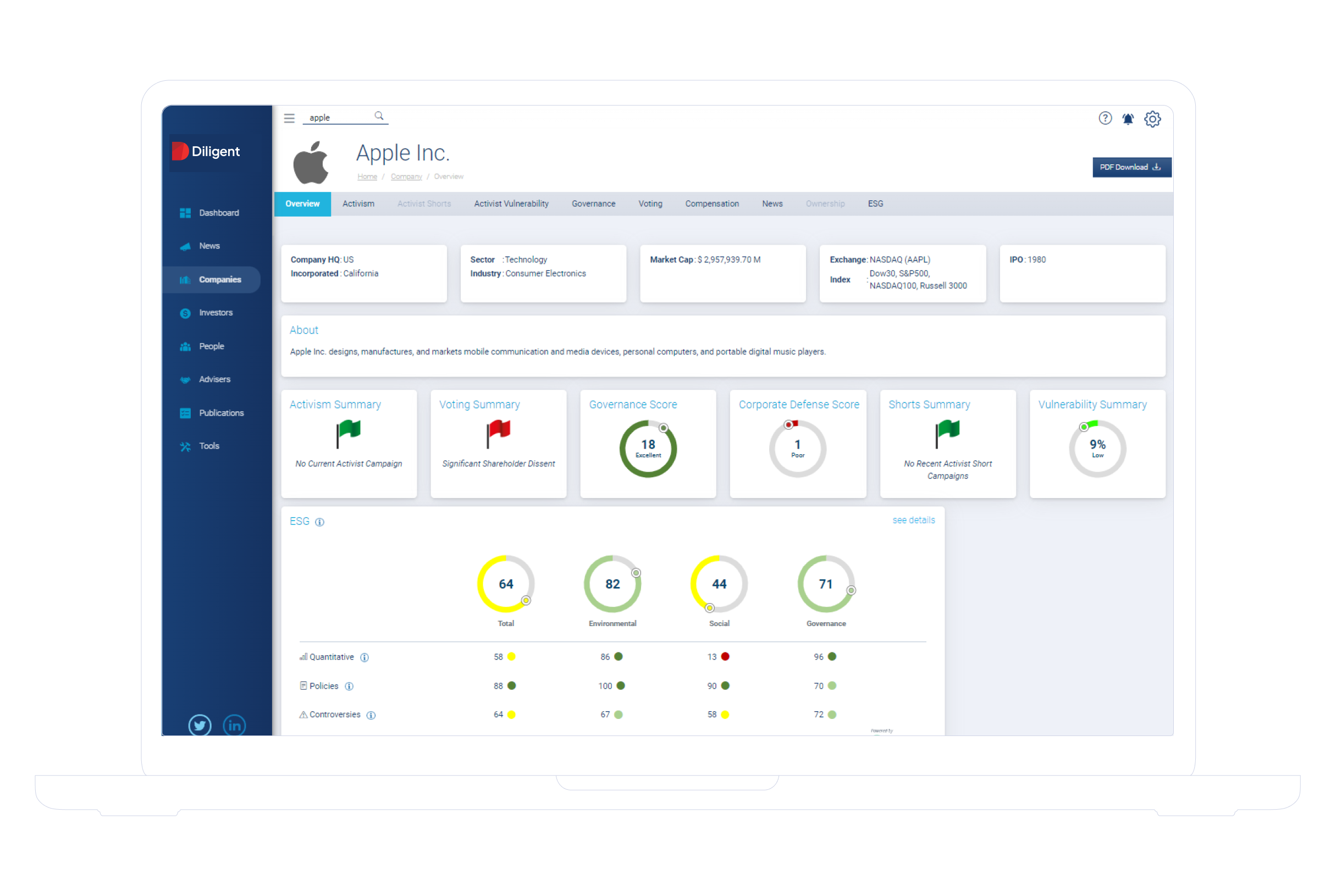Click the News megaphone sidebar icon
Image resolution: width=1336 pixels, height=896 pixels.
click(x=185, y=246)
